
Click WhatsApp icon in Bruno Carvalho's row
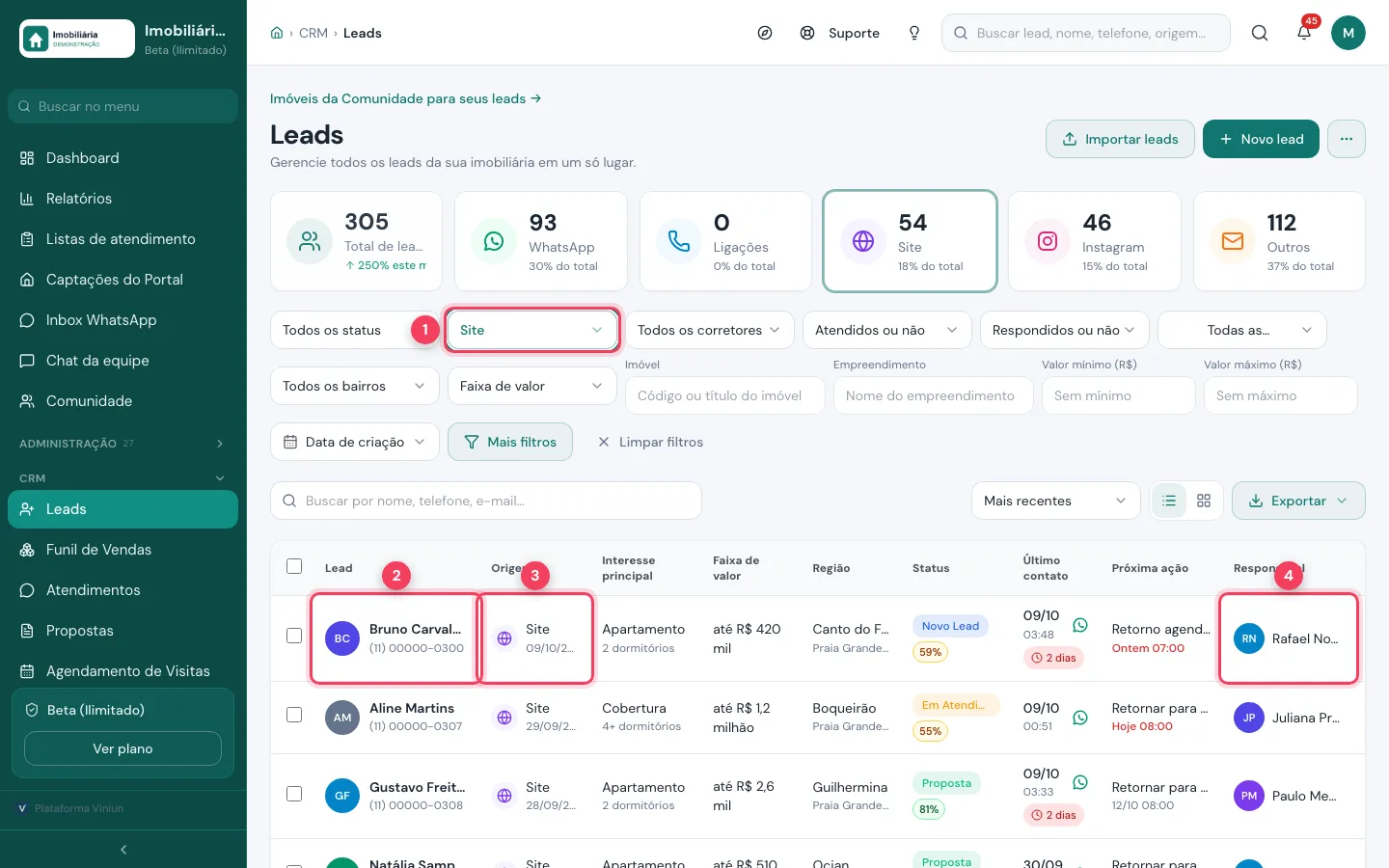click(1080, 625)
